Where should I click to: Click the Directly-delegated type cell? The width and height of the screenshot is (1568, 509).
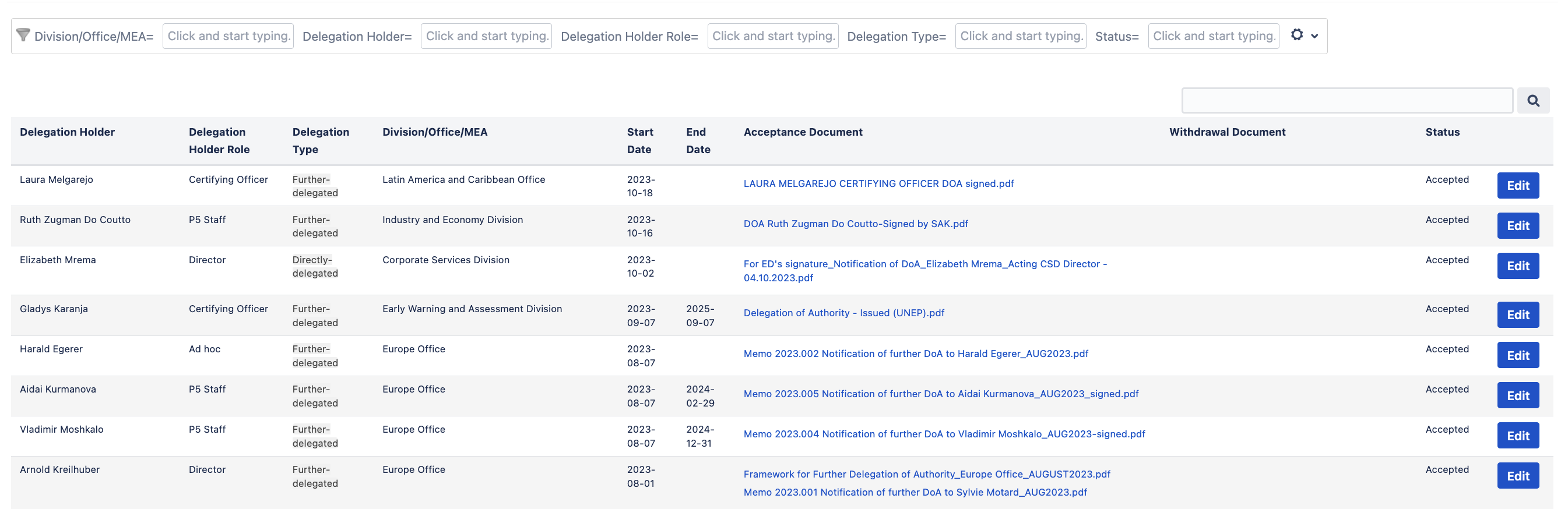click(315, 266)
